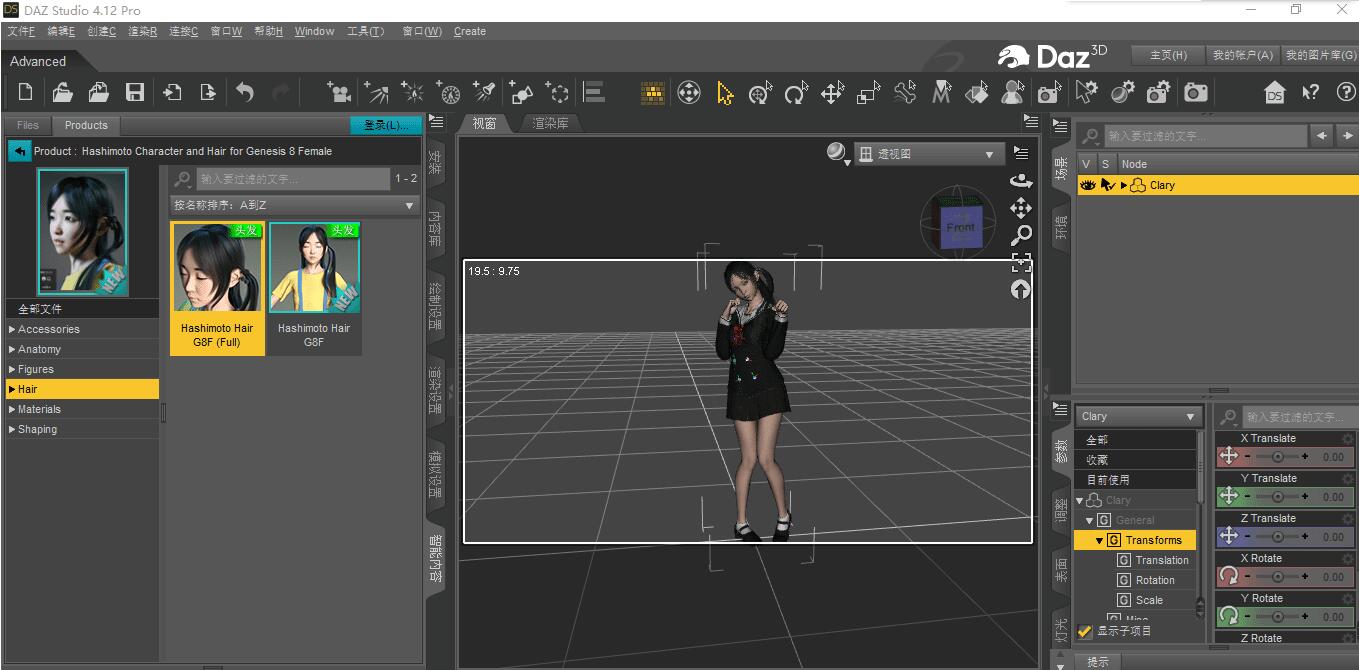
Task: Click the Undo arrow icon
Action: 246,92
